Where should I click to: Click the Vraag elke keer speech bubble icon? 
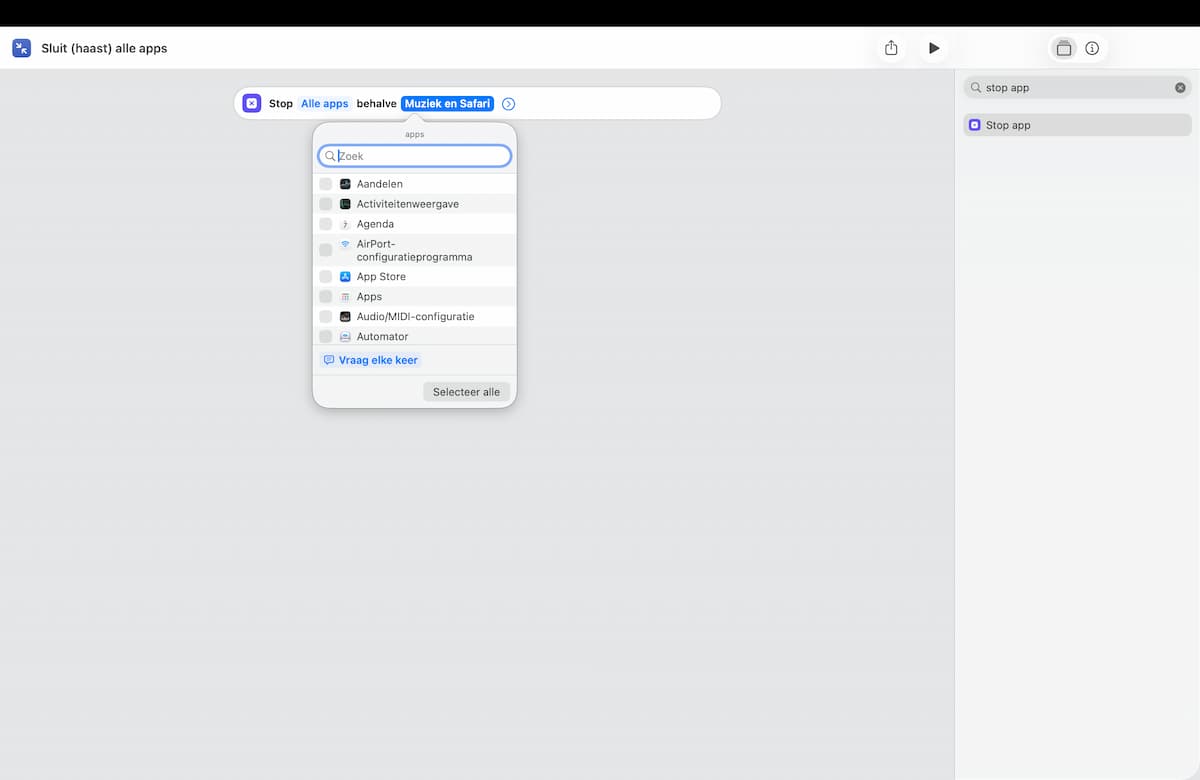[329, 360]
